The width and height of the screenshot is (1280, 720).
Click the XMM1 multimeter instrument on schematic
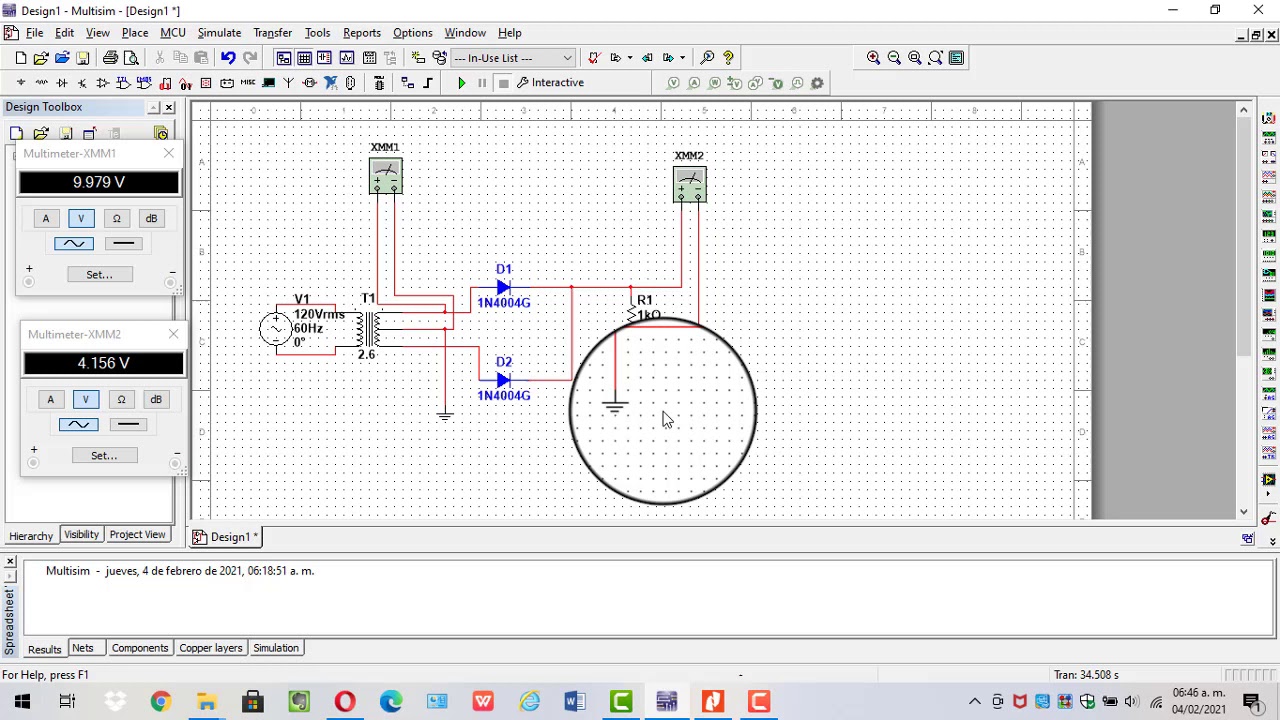[x=385, y=176]
